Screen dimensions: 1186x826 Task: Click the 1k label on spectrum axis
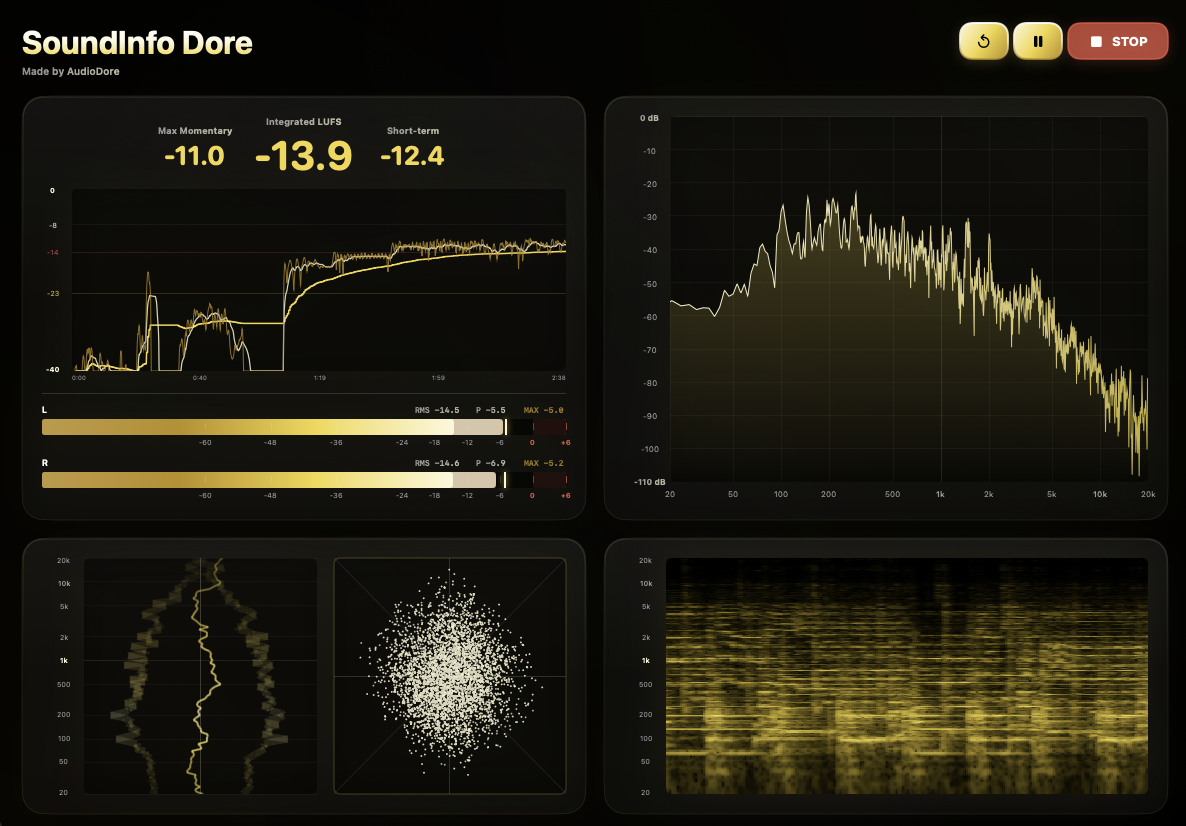pos(940,494)
